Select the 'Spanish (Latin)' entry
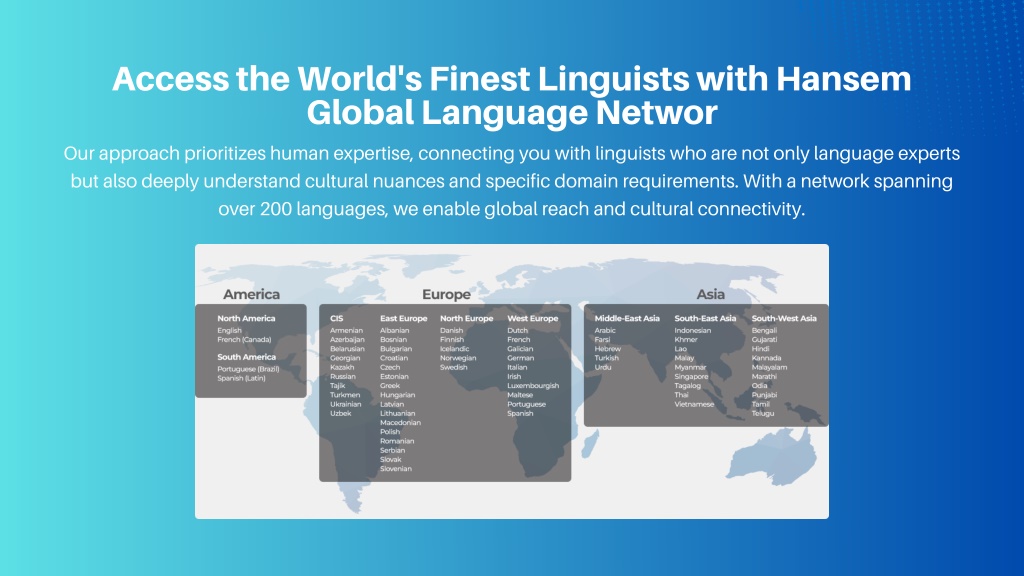 click(242, 378)
